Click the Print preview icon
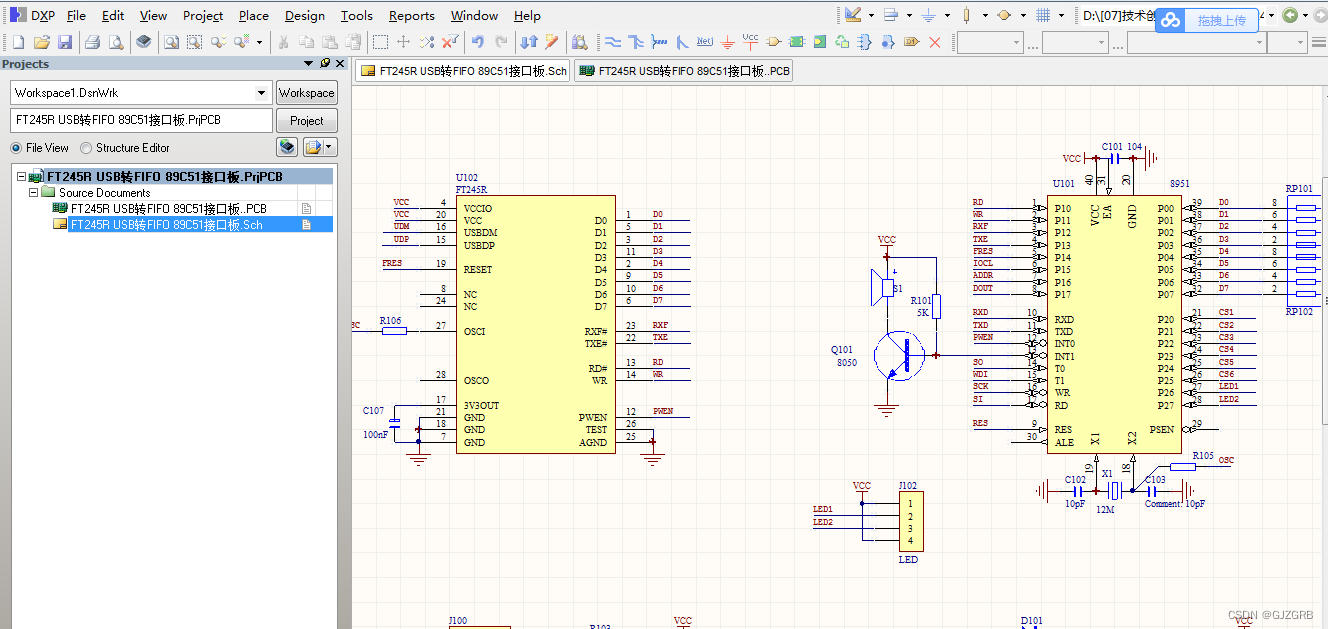The image size is (1328, 629). tap(116, 42)
